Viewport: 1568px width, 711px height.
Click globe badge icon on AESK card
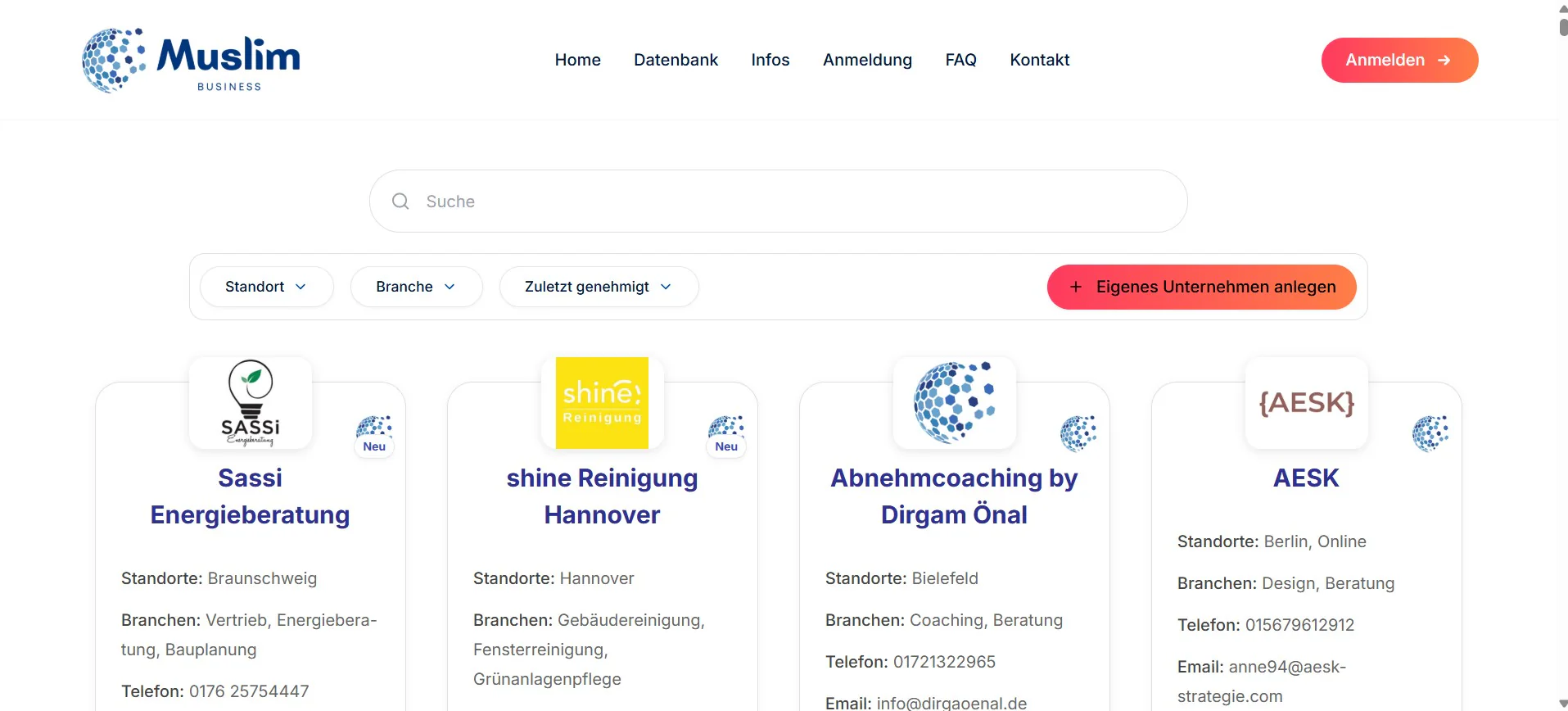tap(1430, 433)
